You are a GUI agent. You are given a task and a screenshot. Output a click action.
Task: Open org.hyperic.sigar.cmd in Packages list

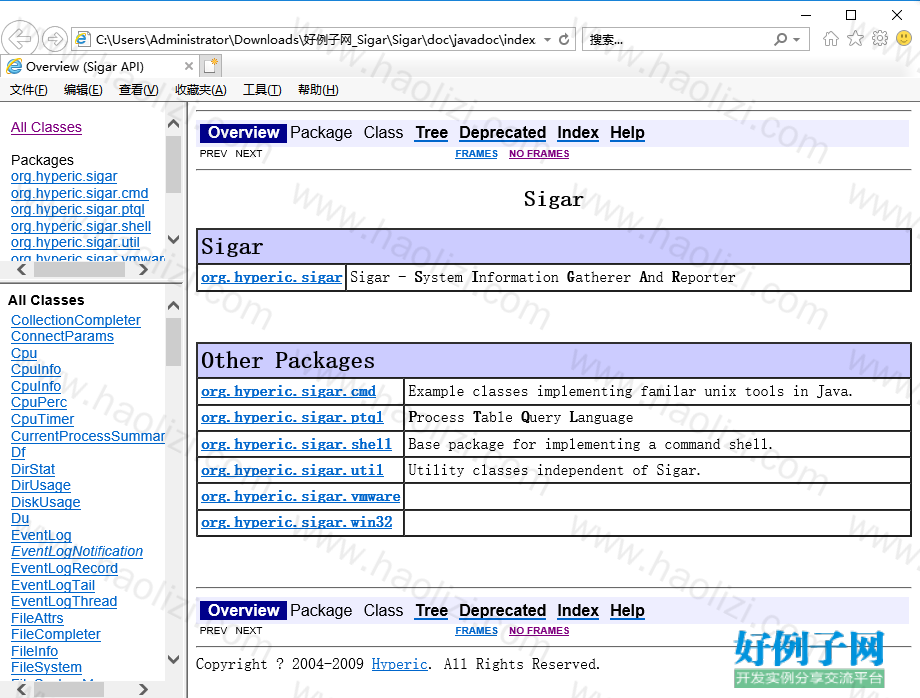80,193
